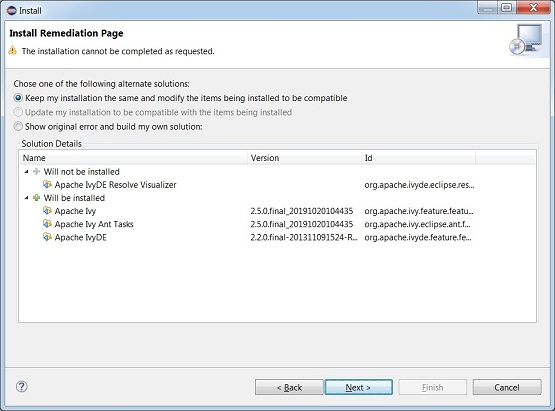Screen dimensions: 555x411
Task: Click version 2.2.0.final-201311091524-R cell
Action: pyautogui.click(x=304, y=237)
